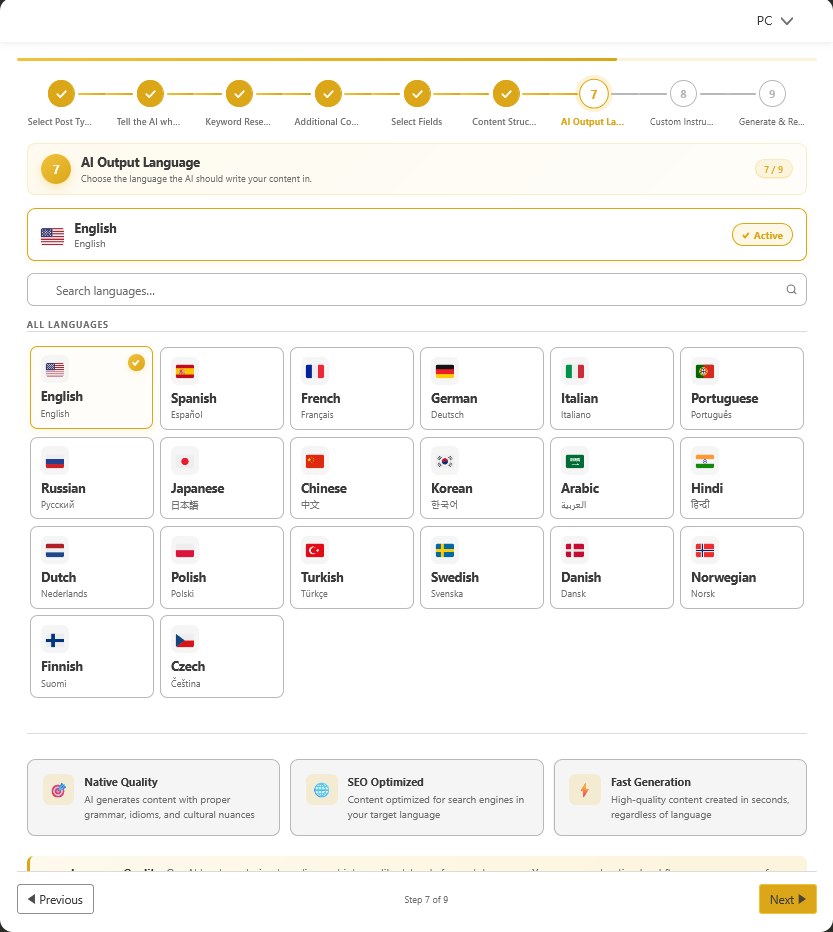Activate Portuguese language option
Viewport: 833px width, 932px height.
[741, 388]
